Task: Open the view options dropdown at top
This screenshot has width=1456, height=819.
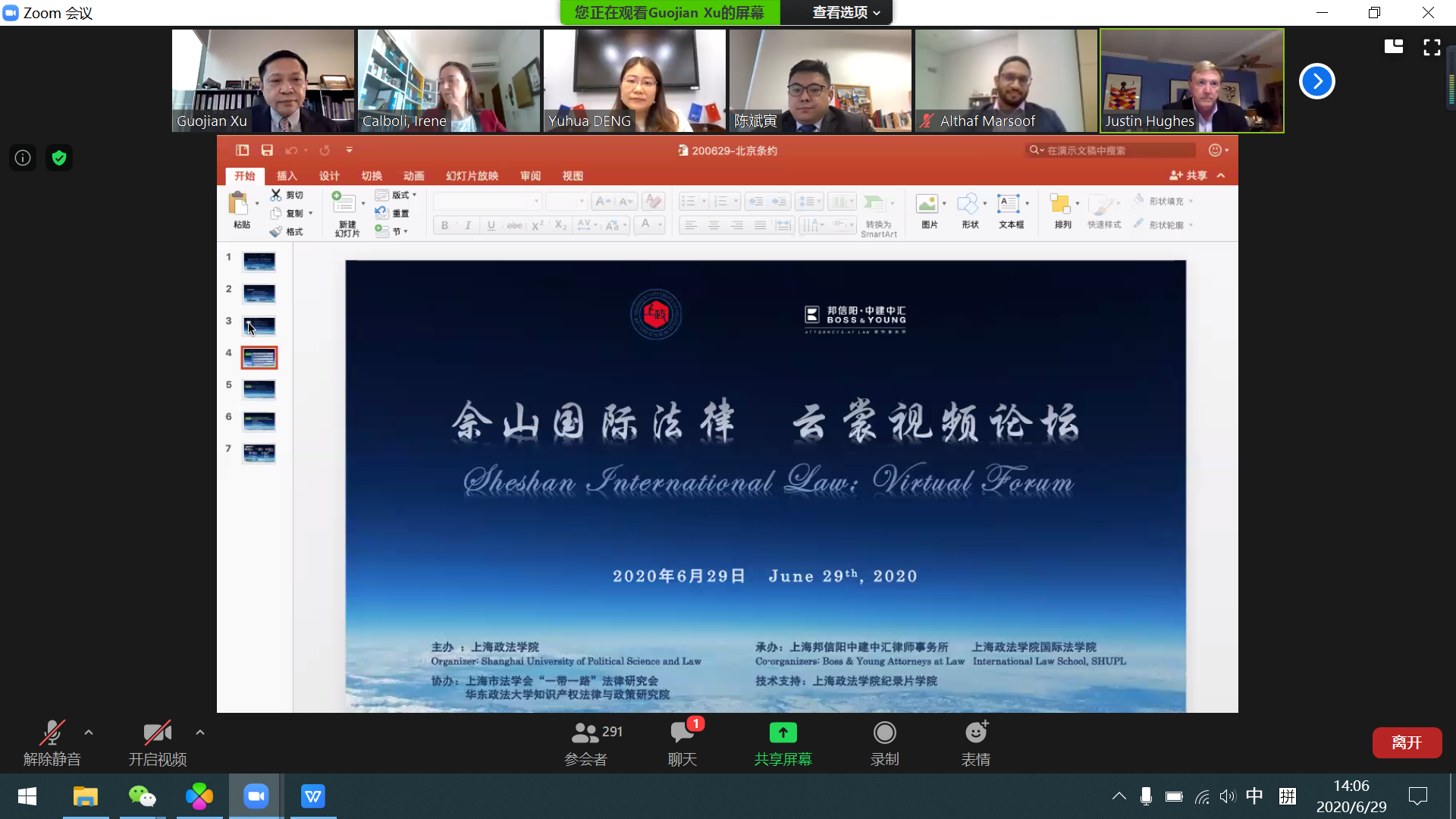Action: click(846, 12)
